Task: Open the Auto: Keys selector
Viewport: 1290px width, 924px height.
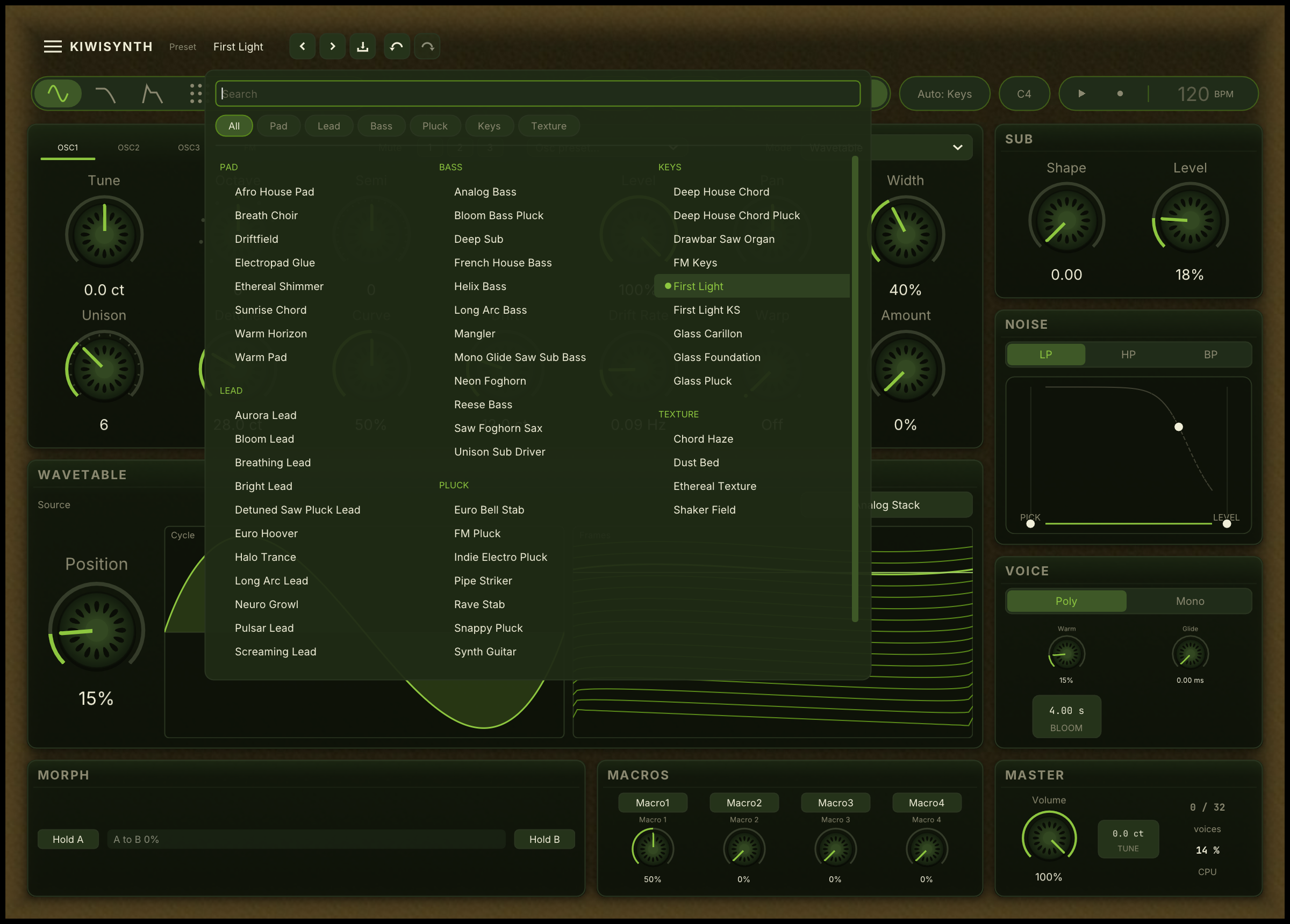Action: (944, 94)
